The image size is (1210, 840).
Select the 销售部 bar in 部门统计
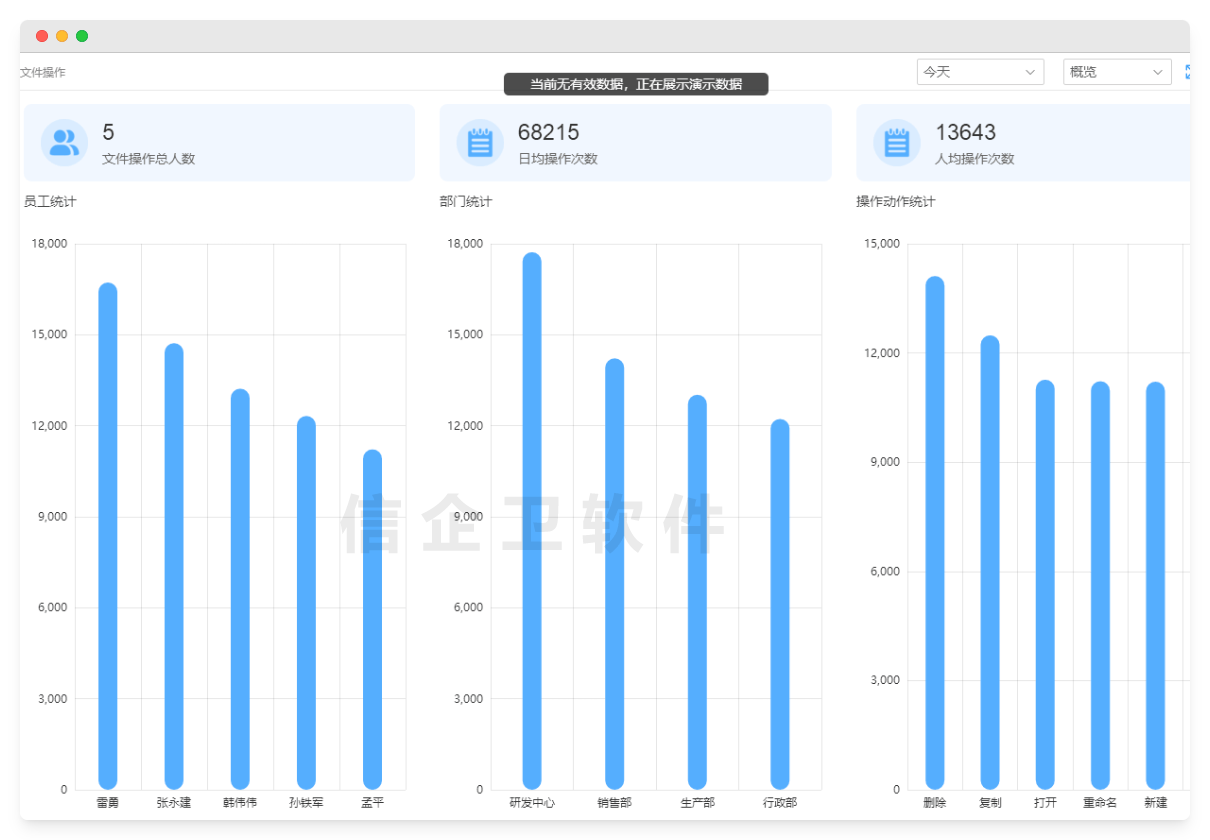point(614,574)
